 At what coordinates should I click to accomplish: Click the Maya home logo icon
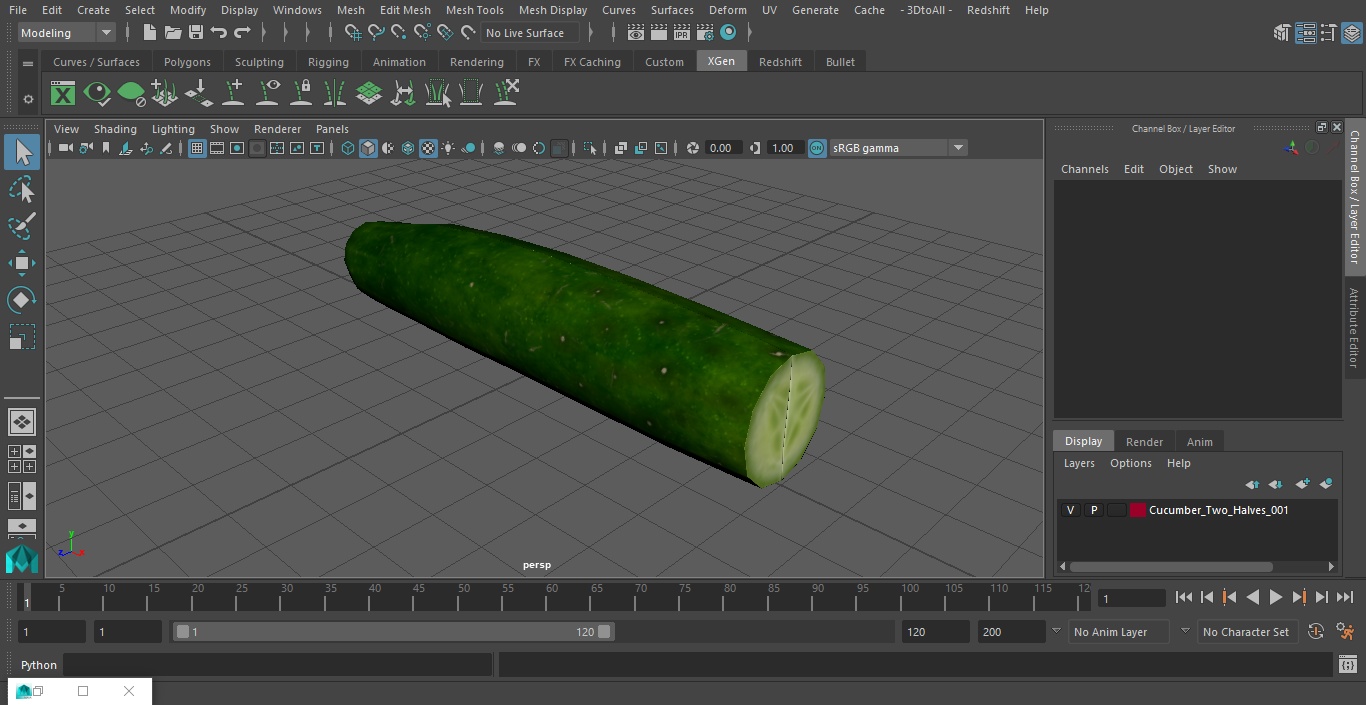point(22,559)
